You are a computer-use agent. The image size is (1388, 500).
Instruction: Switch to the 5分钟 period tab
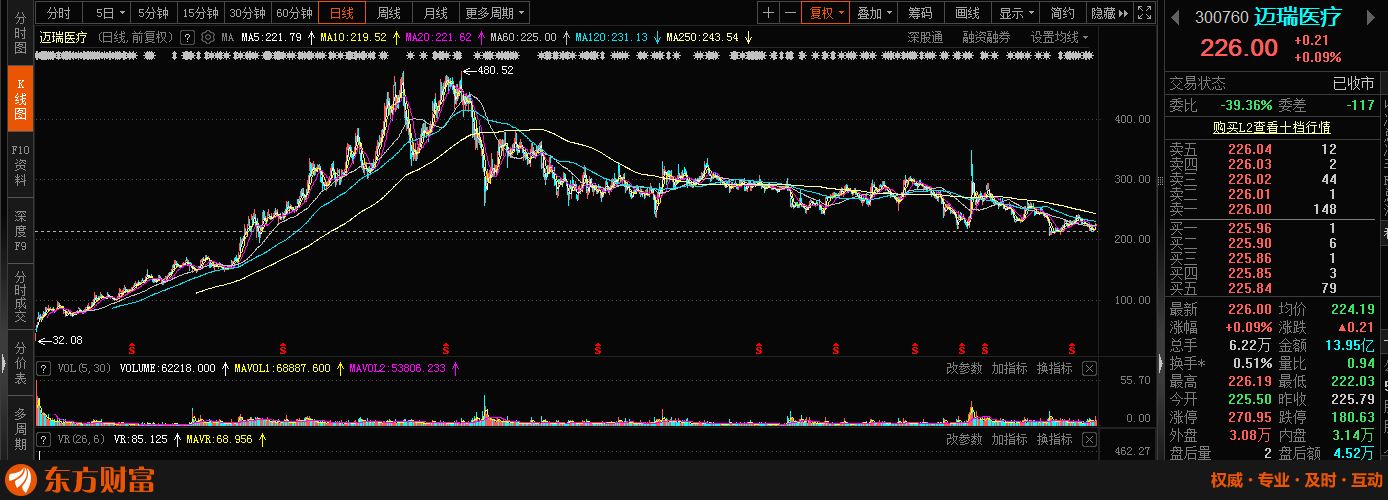coord(153,13)
